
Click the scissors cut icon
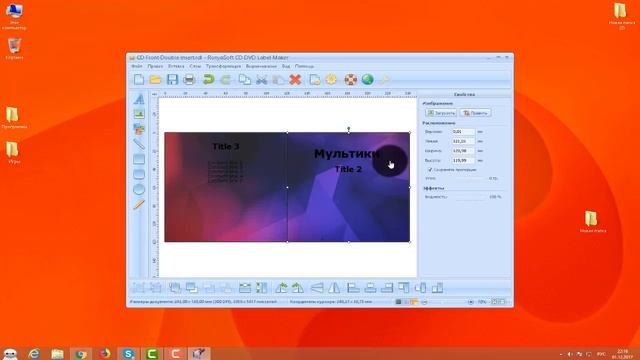(x=262, y=80)
